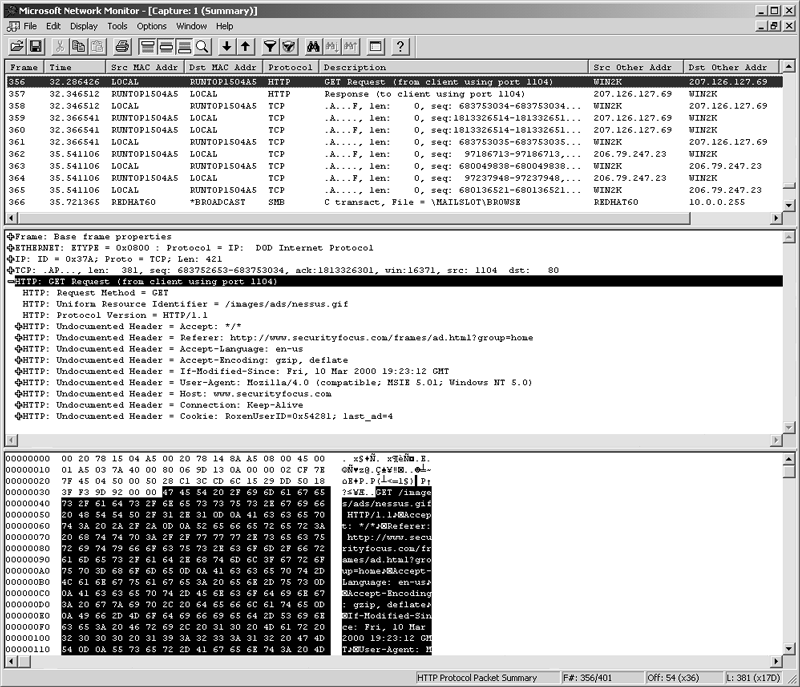Toggle the Hex pane toolbar button

pyautogui.click(x=184, y=47)
